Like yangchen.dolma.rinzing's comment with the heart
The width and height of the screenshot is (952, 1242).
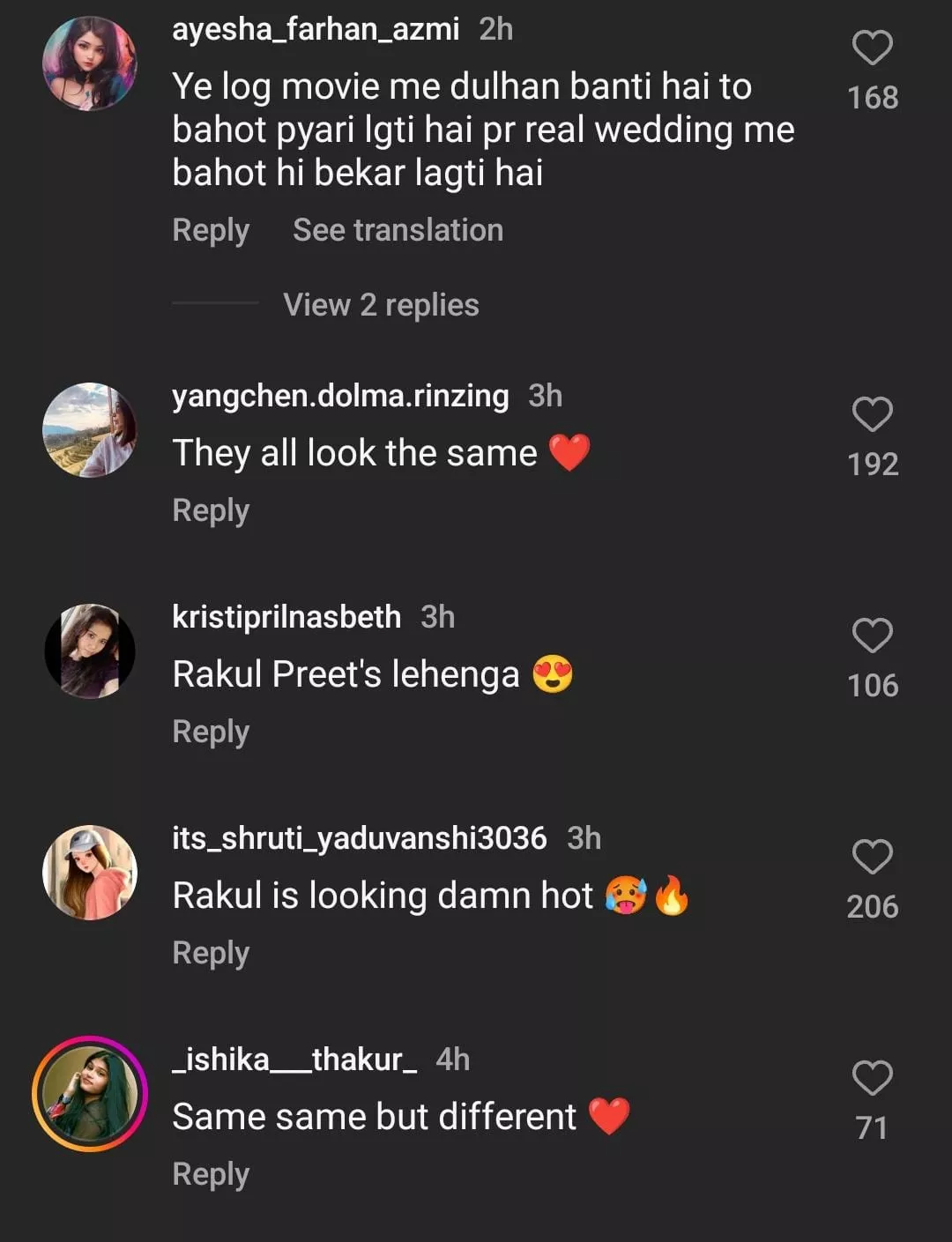pos(872,414)
